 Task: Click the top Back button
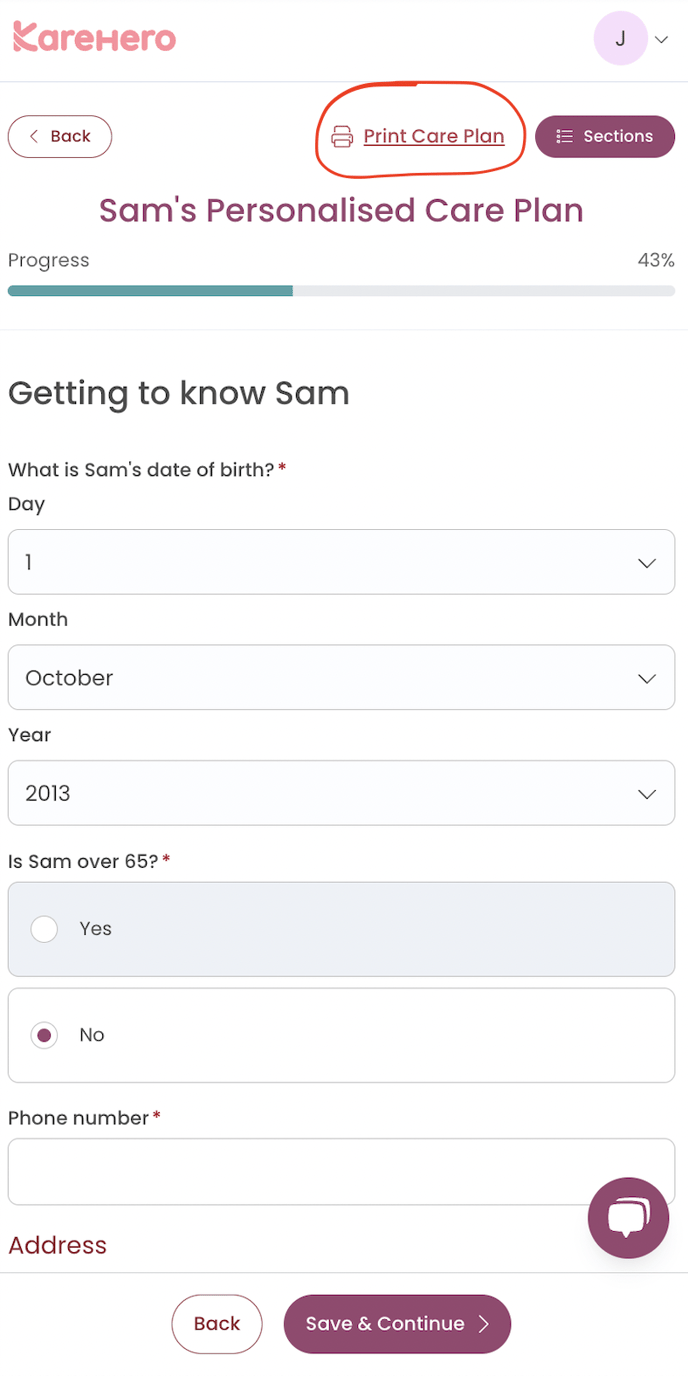[60, 136]
